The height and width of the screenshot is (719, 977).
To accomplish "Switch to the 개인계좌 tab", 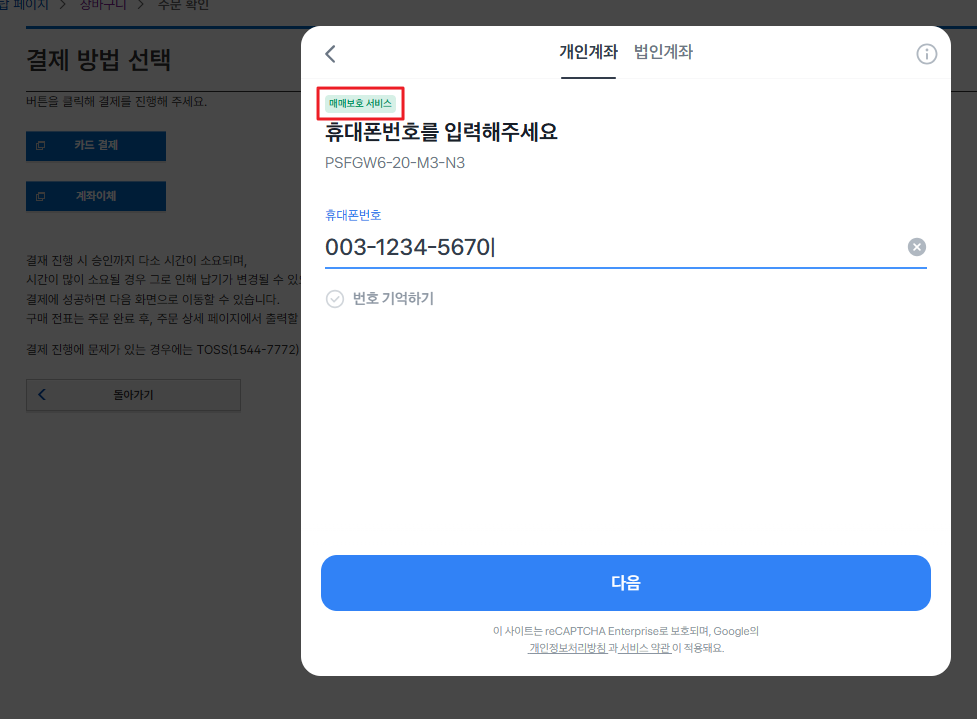I will point(588,52).
